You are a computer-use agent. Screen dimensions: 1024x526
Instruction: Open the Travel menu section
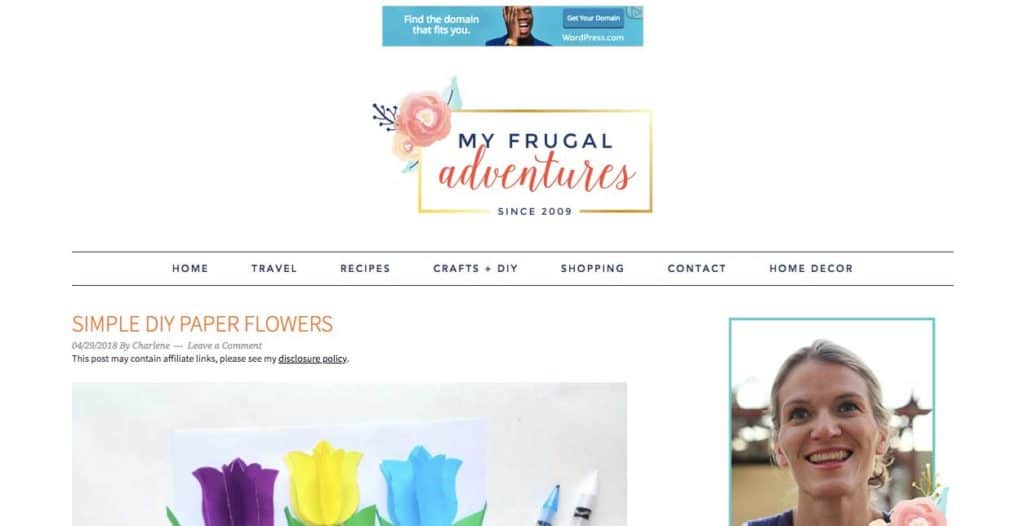tap(274, 269)
